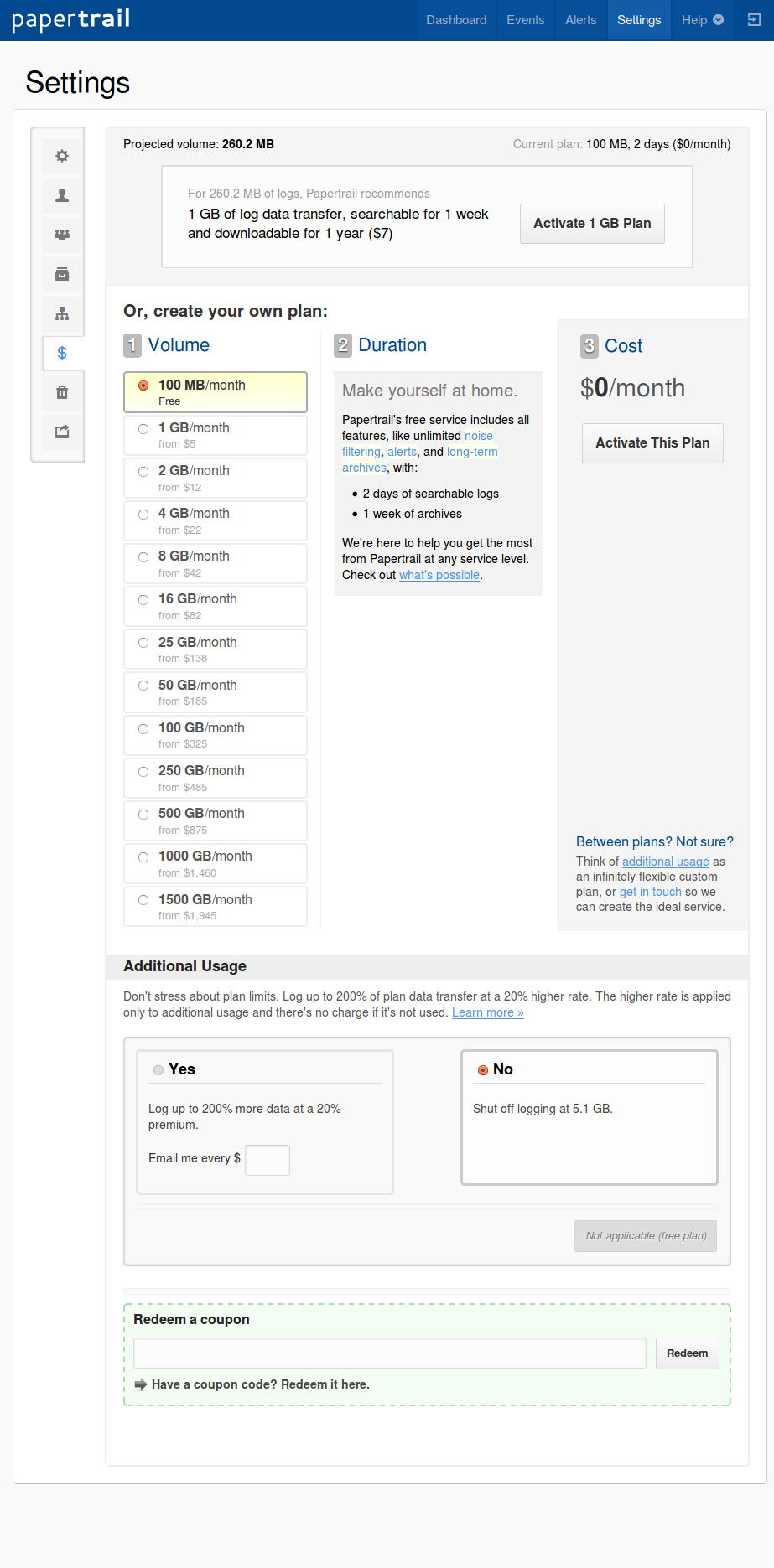Open the single-user profile sidebar icon
The height and width of the screenshot is (1568, 774).
tap(62, 195)
